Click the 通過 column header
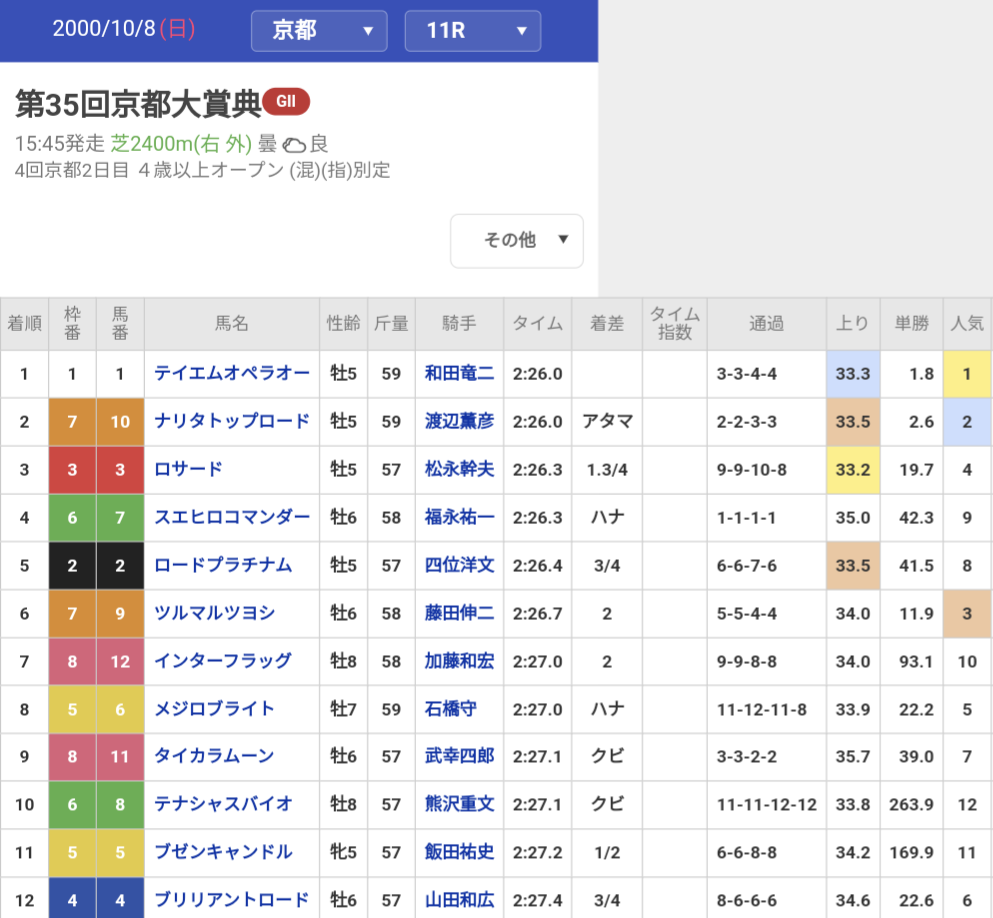993x918 pixels. [x=766, y=324]
